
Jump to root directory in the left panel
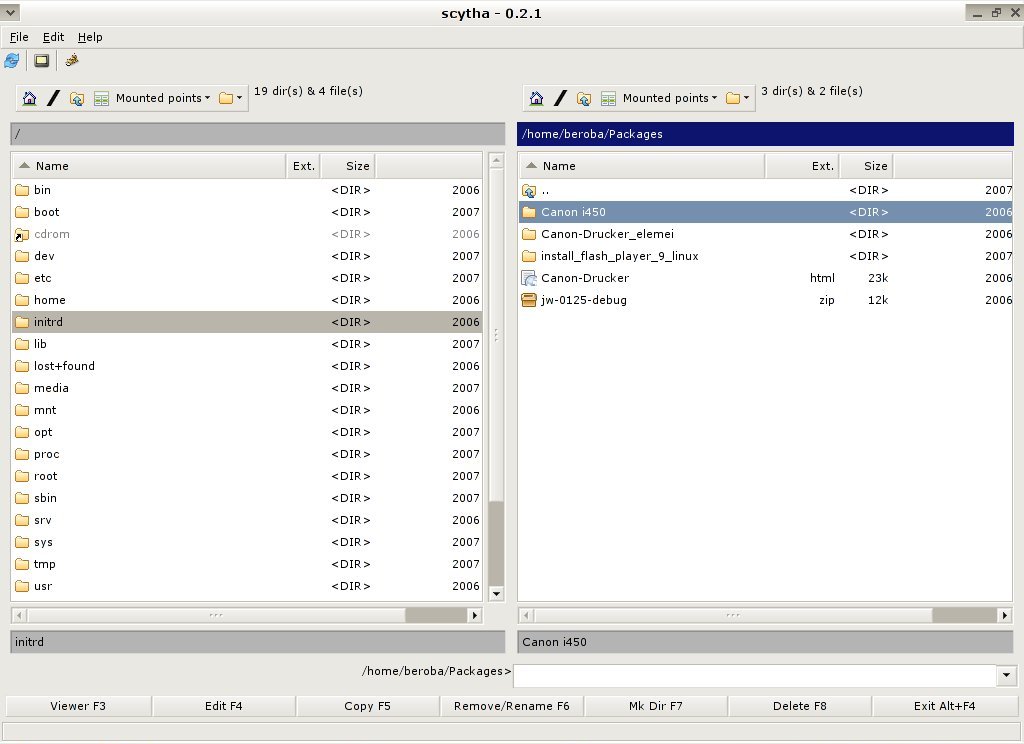54,98
